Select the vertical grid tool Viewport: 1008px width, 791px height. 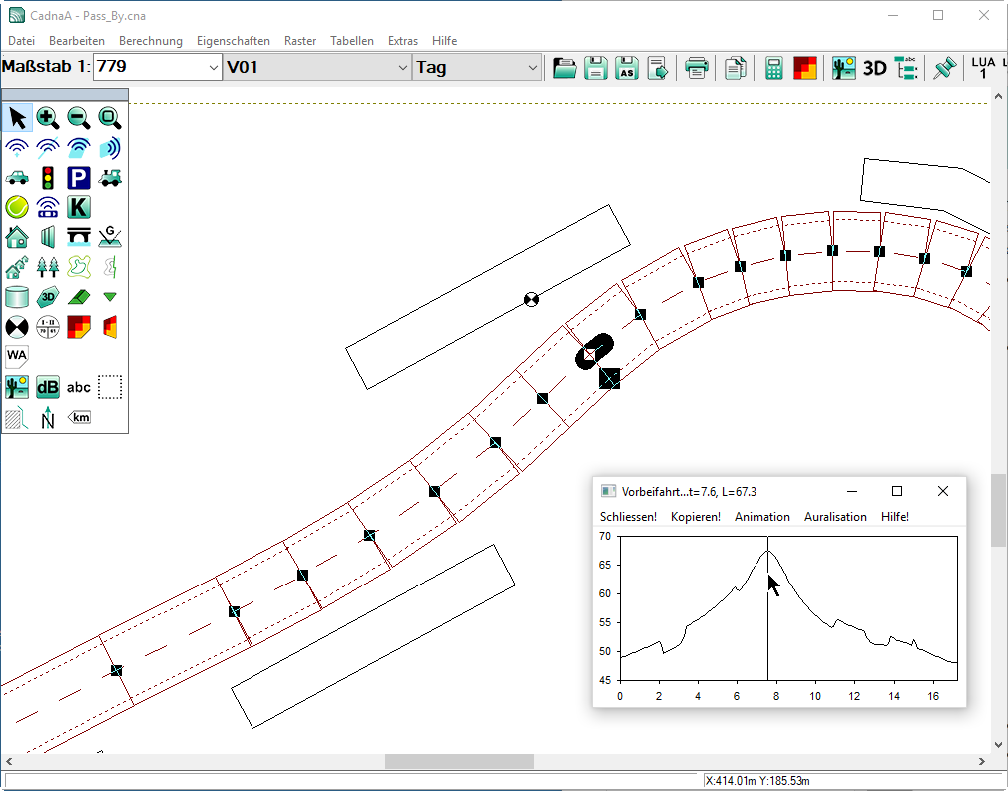[110, 327]
